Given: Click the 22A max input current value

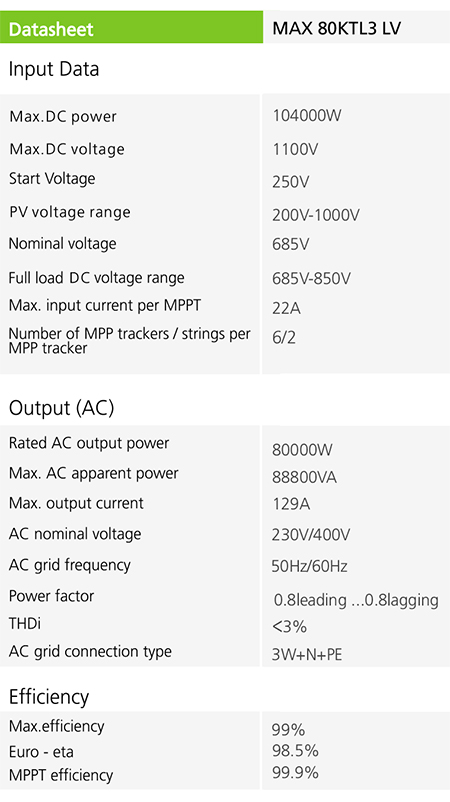Looking at the screenshot, I should (x=286, y=308).
